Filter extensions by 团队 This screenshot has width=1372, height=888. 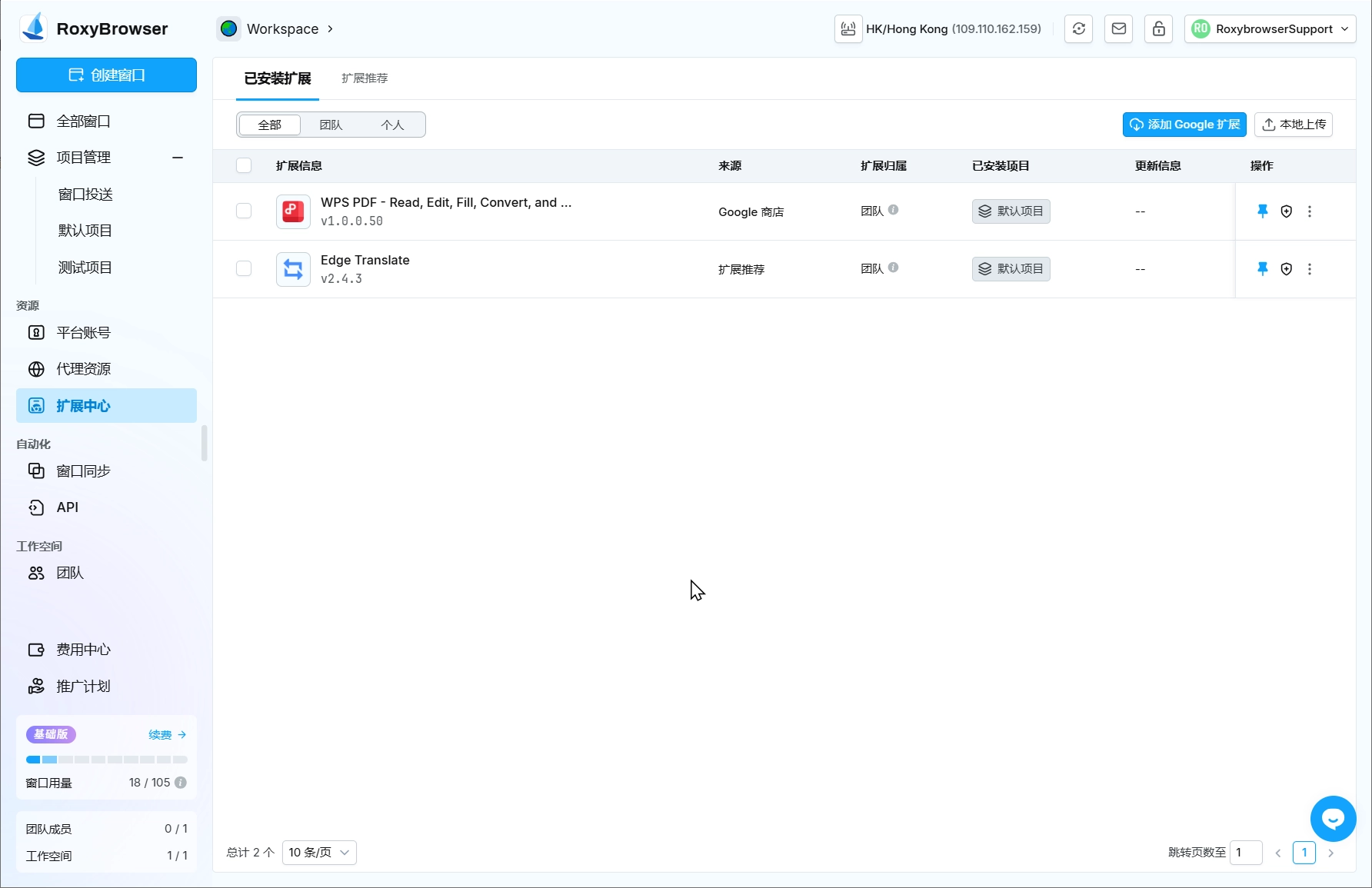coord(331,125)
